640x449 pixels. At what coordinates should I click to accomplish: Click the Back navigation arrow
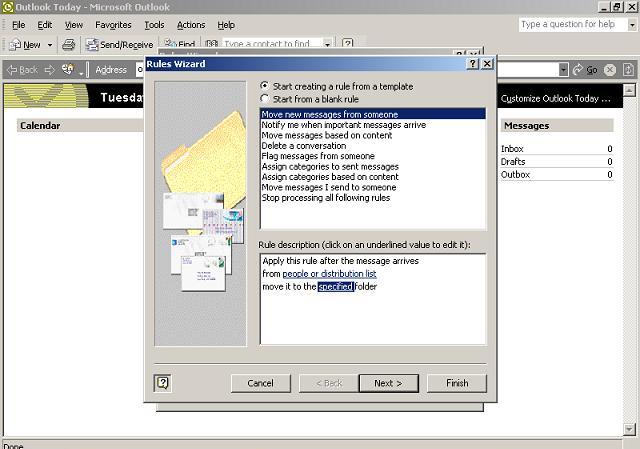[x=22, y=70]
